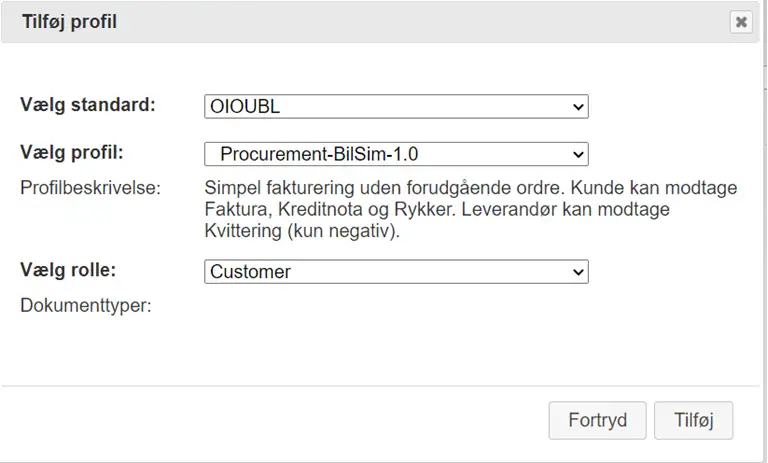Click the selected Customer role value

(x=250, y=271)
